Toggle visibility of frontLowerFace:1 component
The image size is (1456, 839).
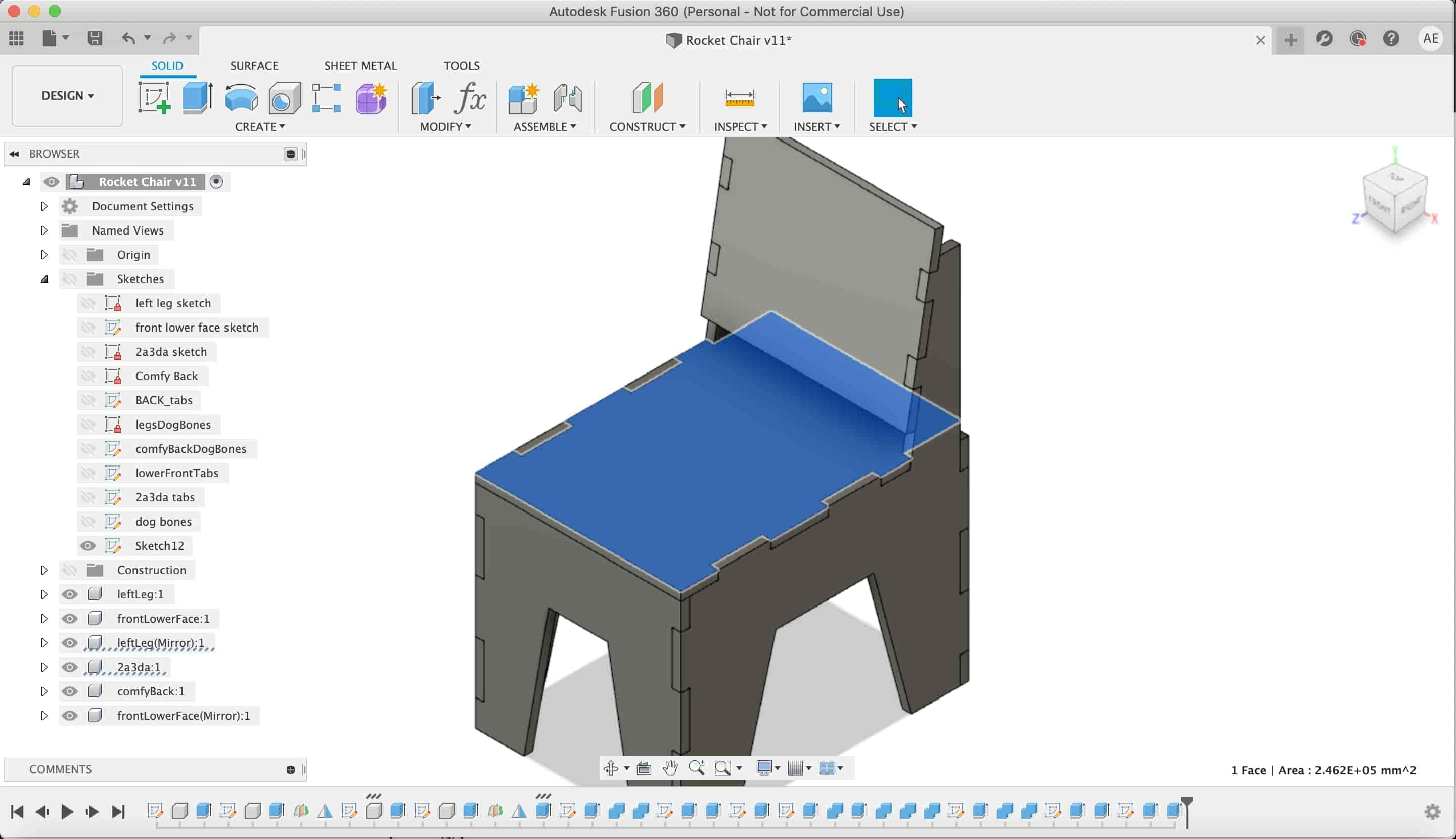[x=70, y=618]
